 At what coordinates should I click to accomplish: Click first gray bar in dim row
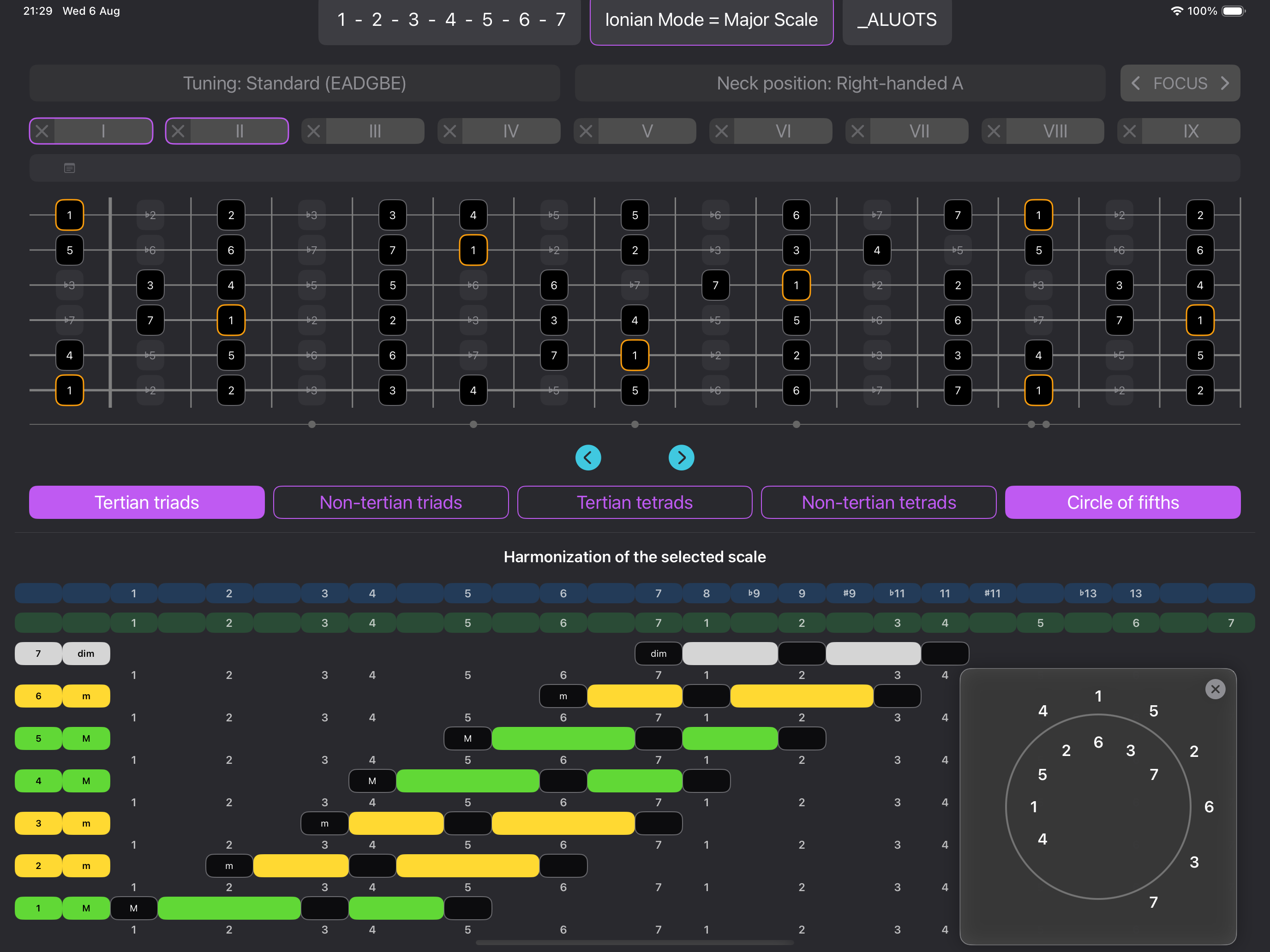[x=730, y=654]
